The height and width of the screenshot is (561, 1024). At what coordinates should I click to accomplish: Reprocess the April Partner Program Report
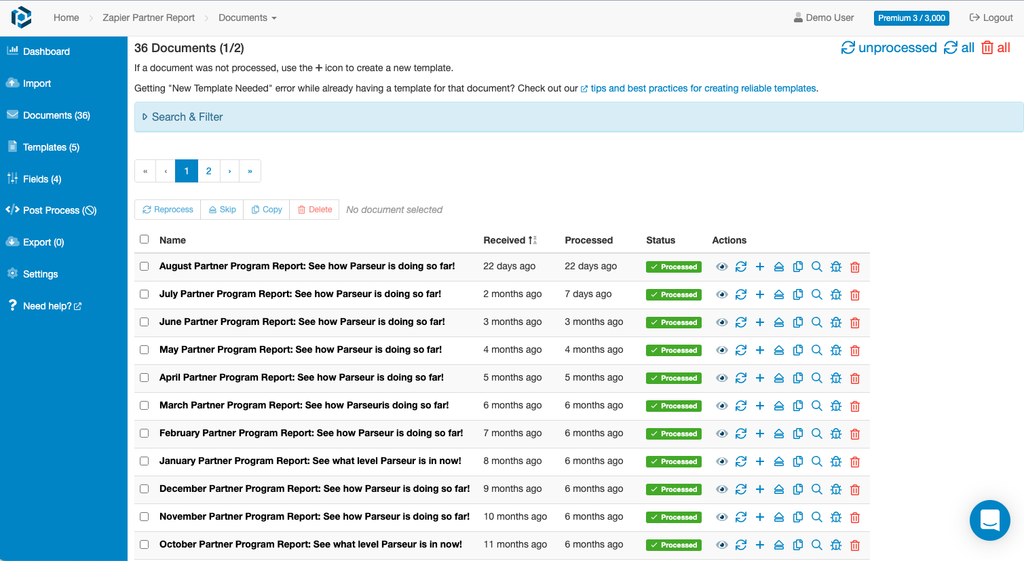coord(741,378)
